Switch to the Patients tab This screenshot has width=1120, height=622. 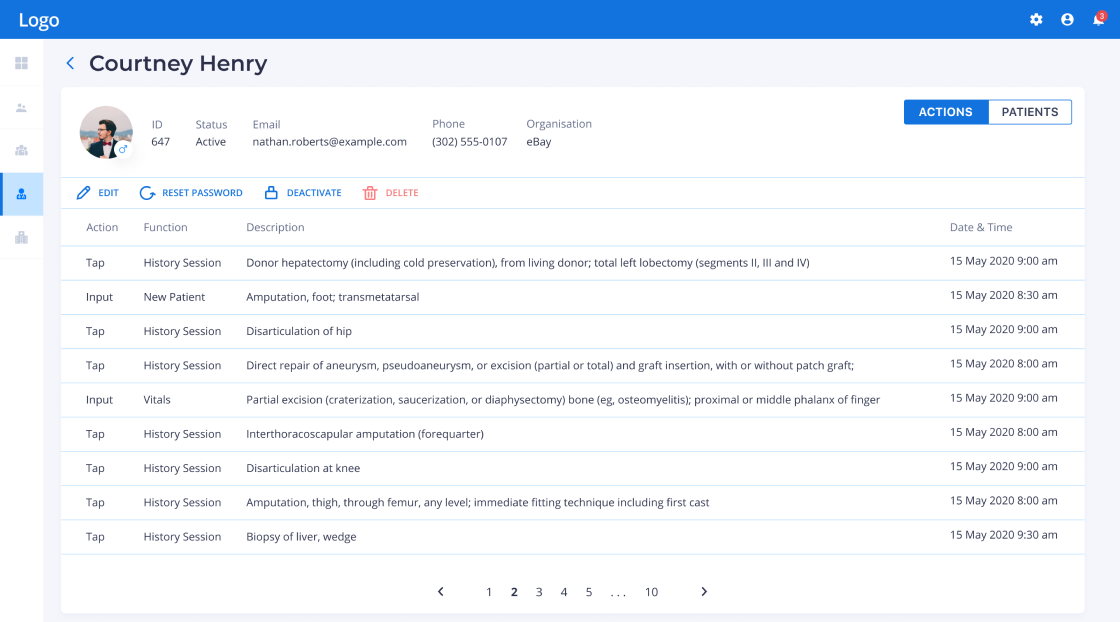pos(1029,112)
